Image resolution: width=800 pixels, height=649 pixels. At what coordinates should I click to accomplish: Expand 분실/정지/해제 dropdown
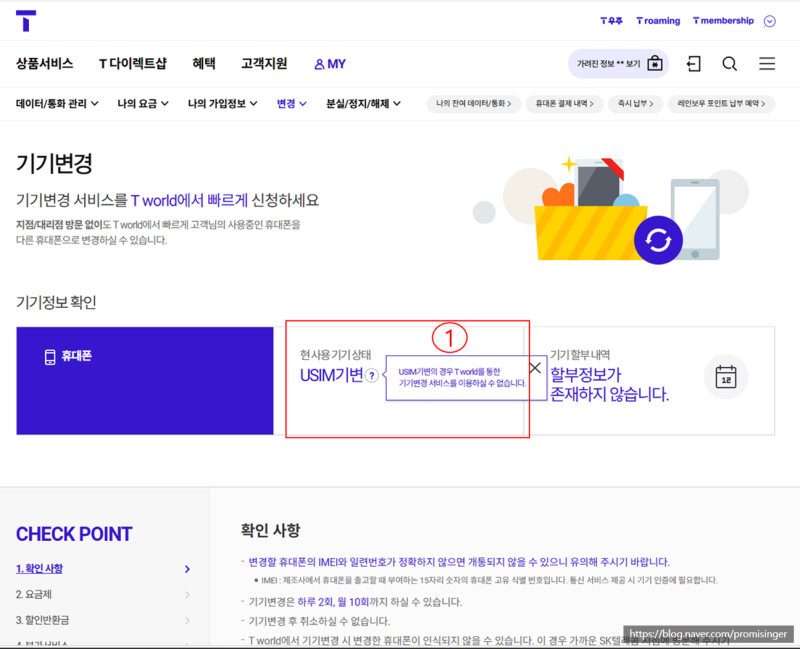[x=363, y=104]
